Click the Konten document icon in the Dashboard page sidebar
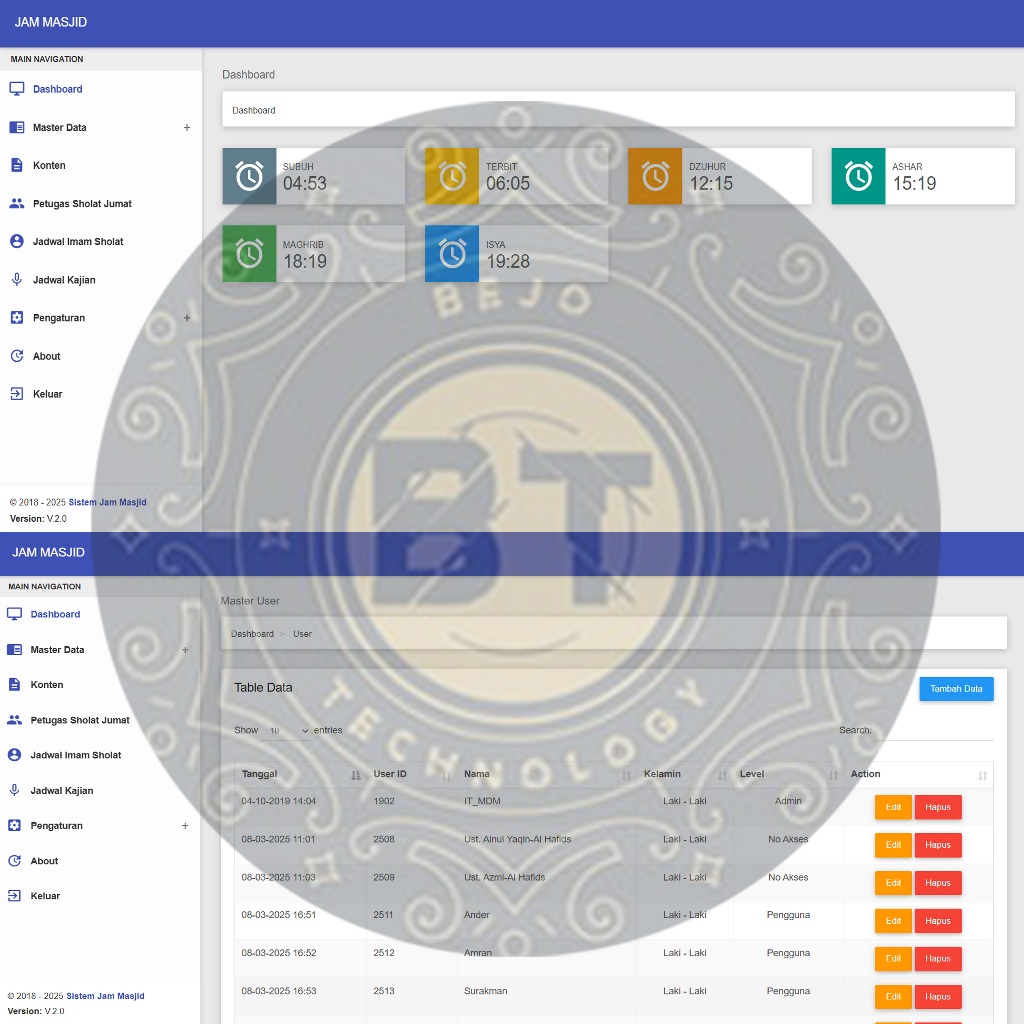 pyautogui.click(x=17, y=165)
